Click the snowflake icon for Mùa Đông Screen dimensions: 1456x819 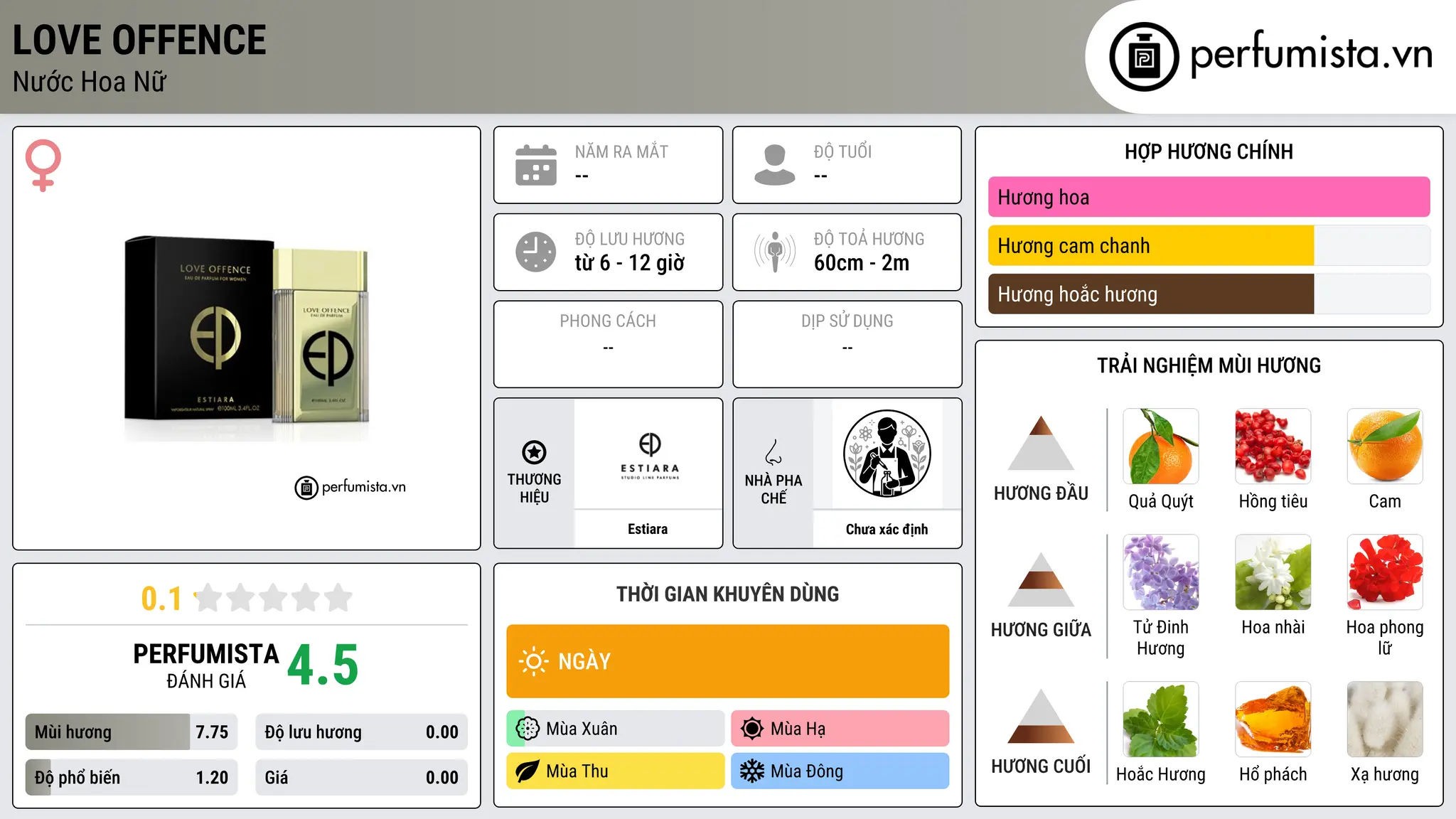point(752,771)
